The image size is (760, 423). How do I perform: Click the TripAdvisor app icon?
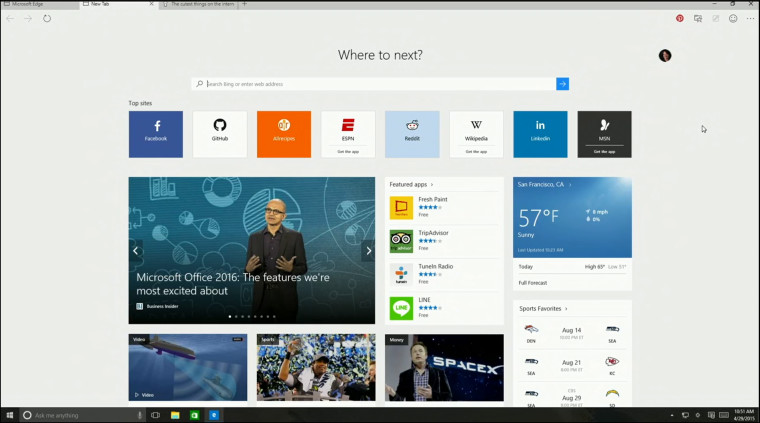click(x=401, y=240)
